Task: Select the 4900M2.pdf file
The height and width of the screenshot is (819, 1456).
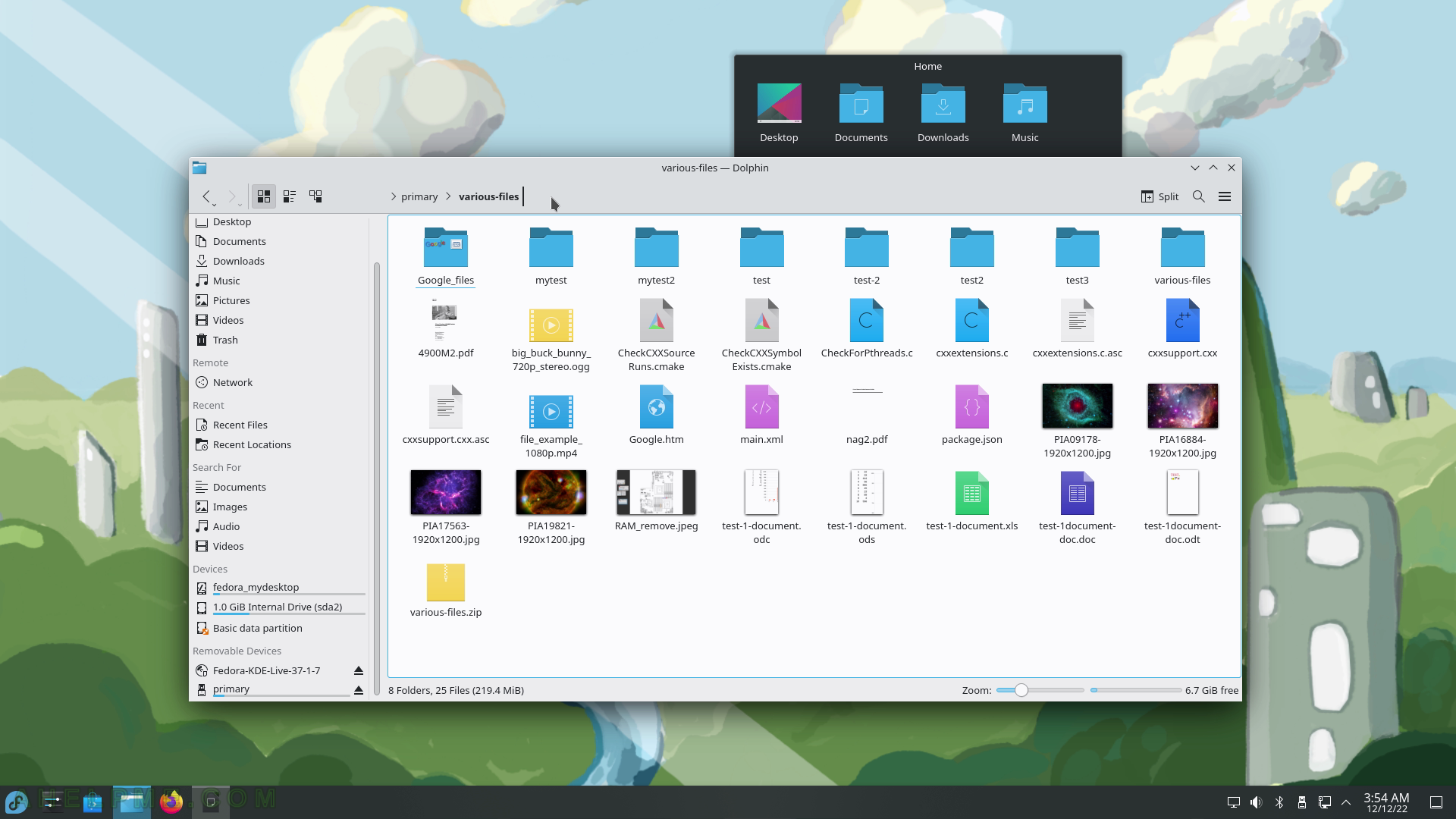Action: coord(446,328)
